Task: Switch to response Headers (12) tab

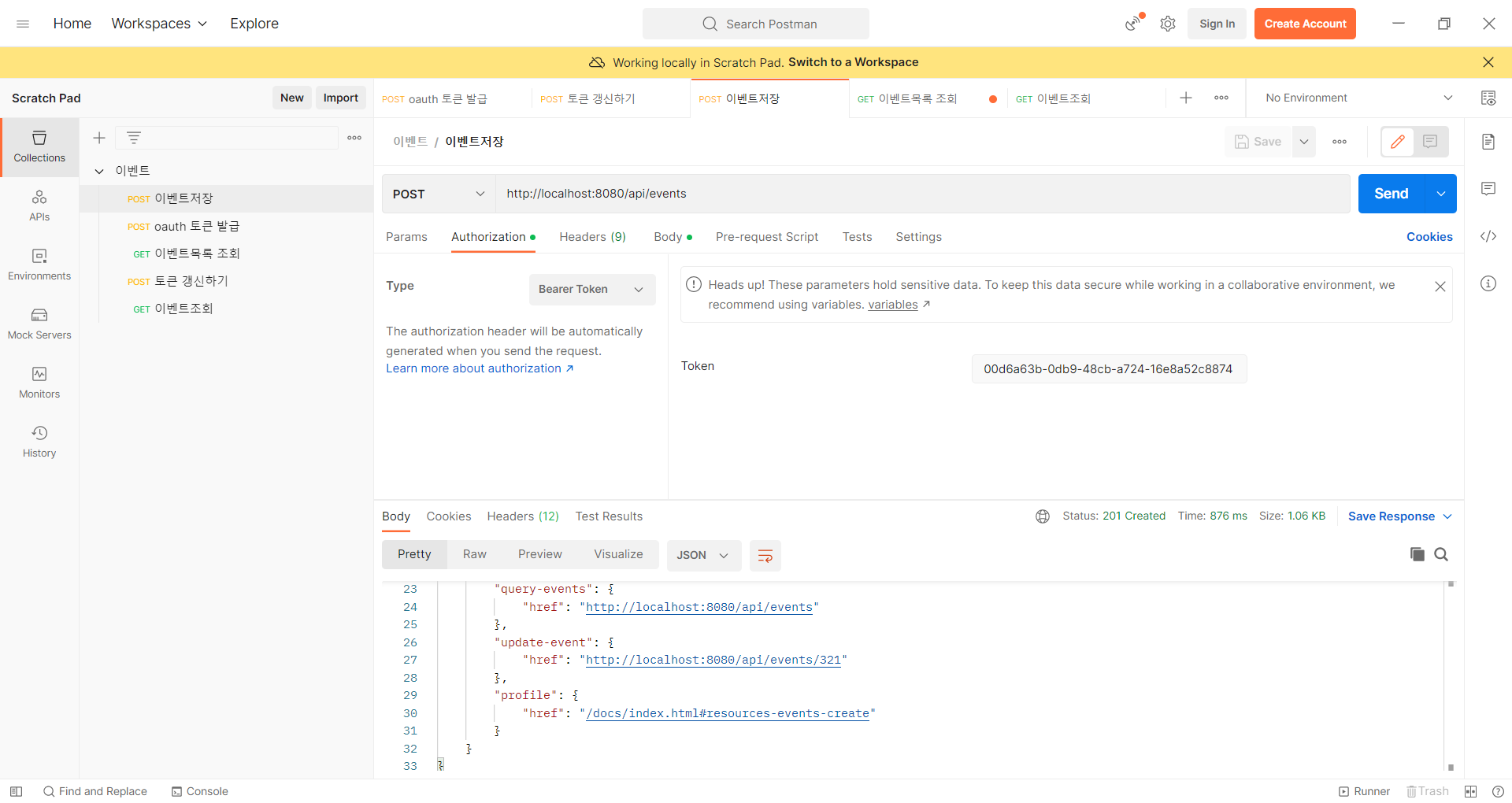Action: (x=523, y=516)
